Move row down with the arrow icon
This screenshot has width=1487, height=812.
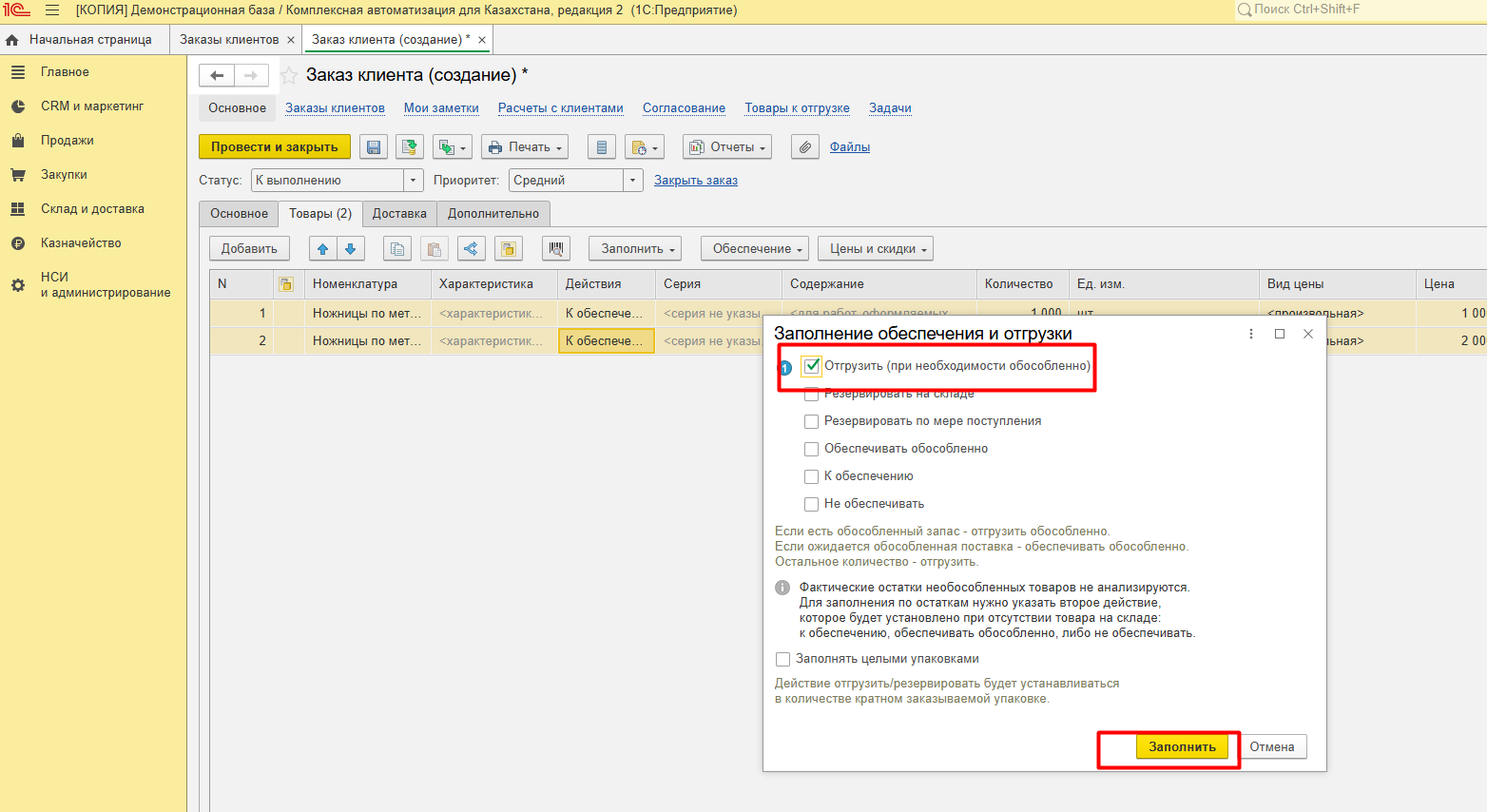350,249
